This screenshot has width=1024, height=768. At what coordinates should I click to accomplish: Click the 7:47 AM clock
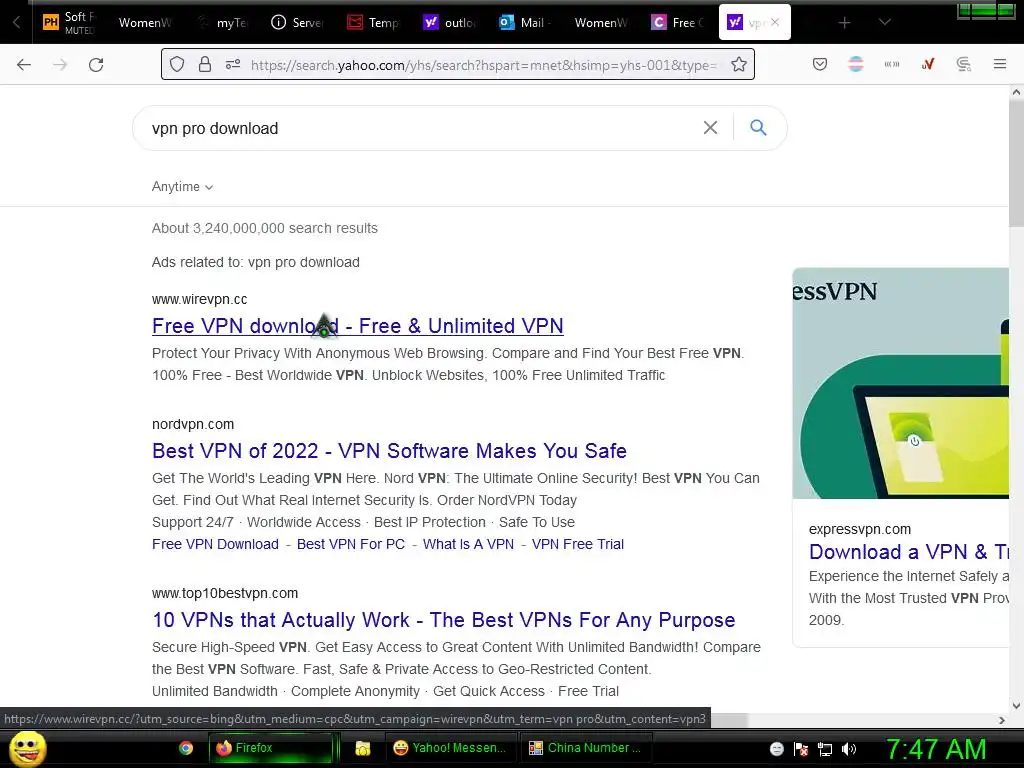(x=936, y=749)
